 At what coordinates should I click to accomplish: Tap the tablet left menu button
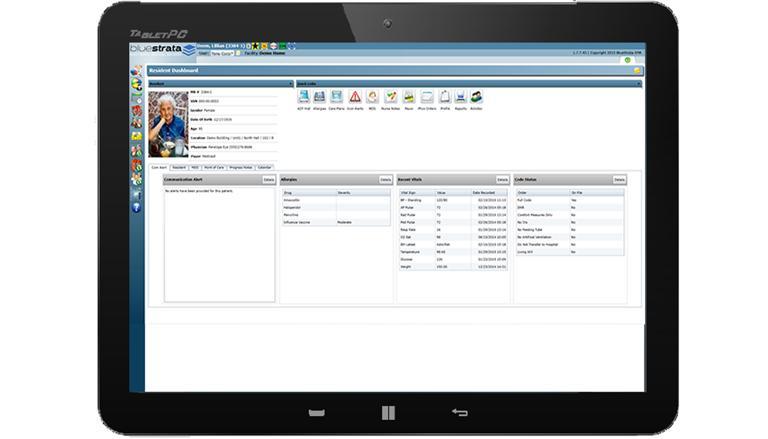[x=316, y=413]
